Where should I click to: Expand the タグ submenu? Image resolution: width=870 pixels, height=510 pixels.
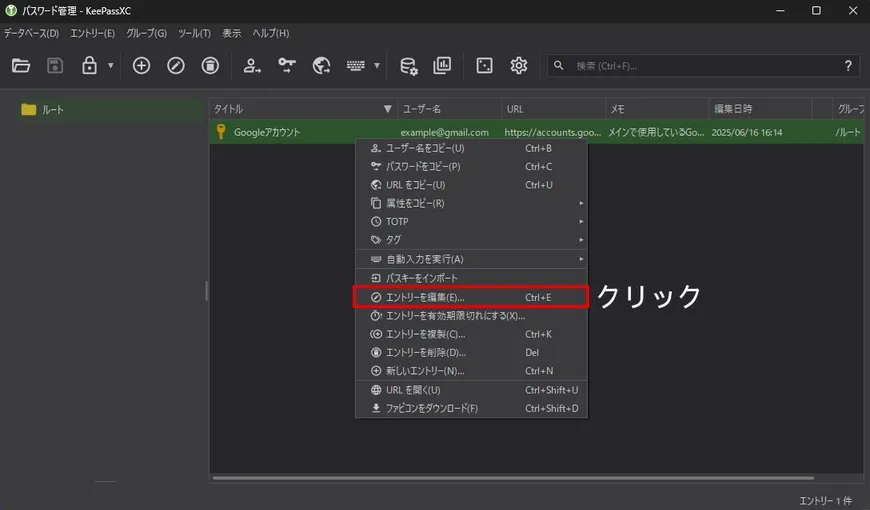click(x=471, y=240)
